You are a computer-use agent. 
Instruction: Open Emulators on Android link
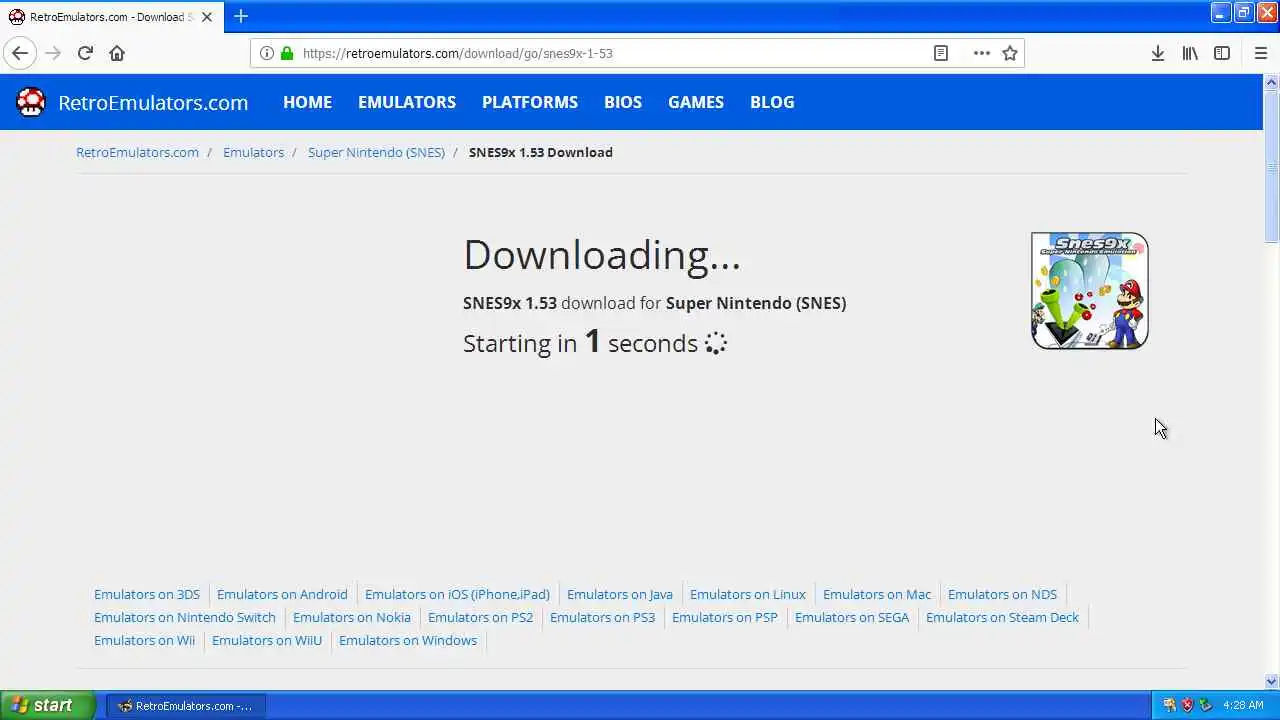click(282, 594)
